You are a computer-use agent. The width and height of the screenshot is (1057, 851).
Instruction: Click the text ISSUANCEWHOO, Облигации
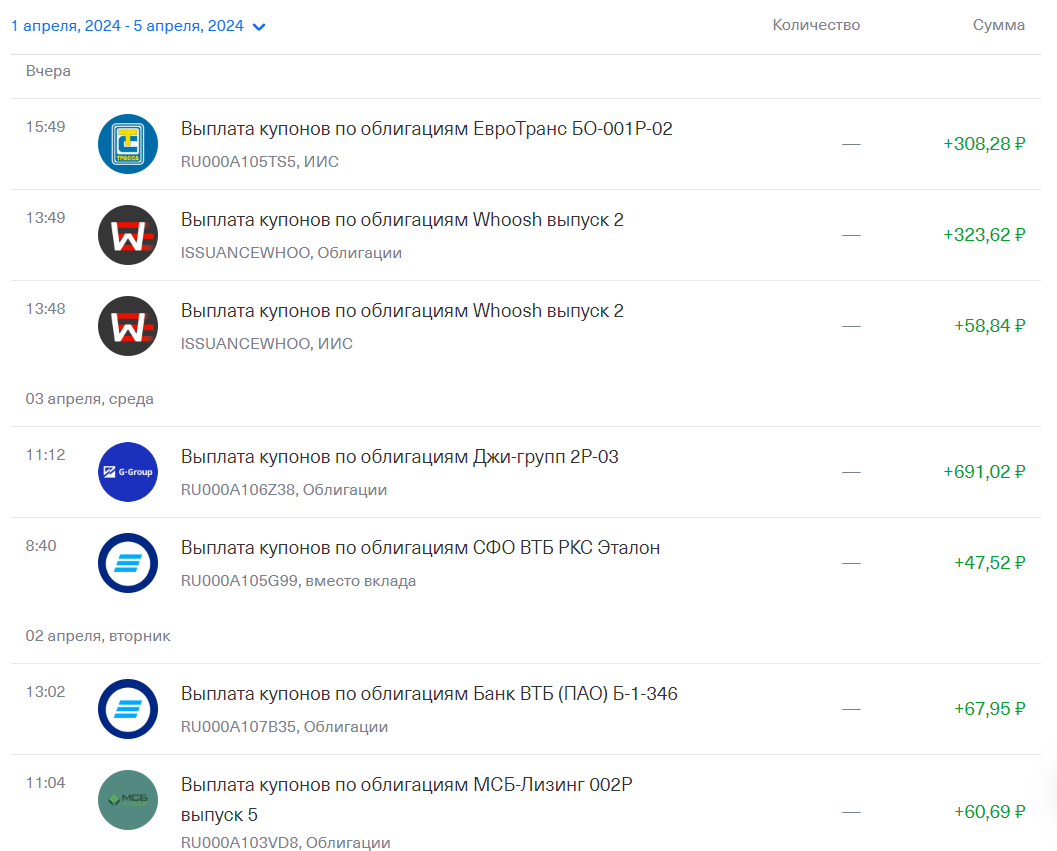click(291, 253)
